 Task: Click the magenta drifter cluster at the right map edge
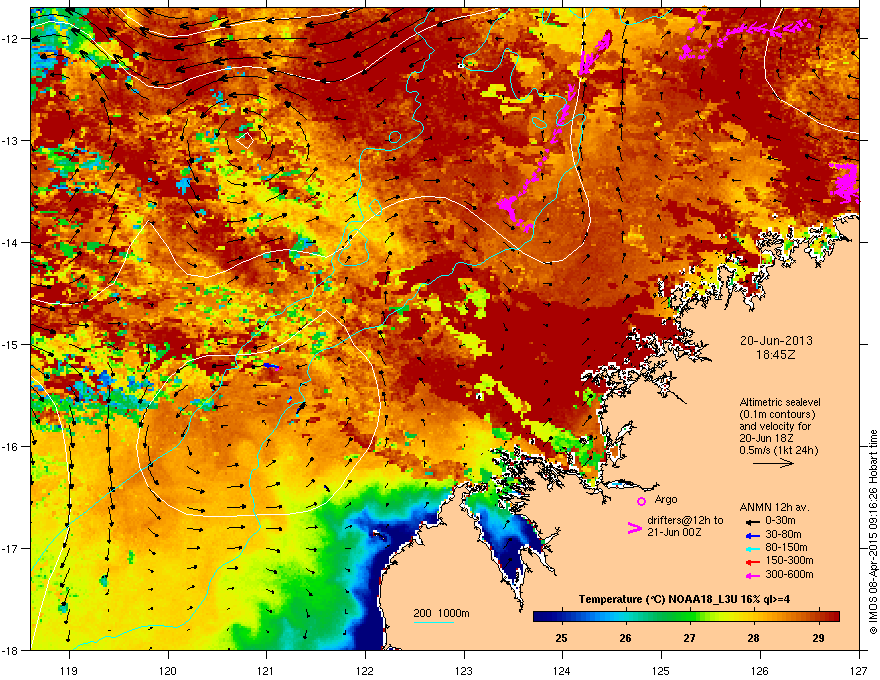pos(845,182)
